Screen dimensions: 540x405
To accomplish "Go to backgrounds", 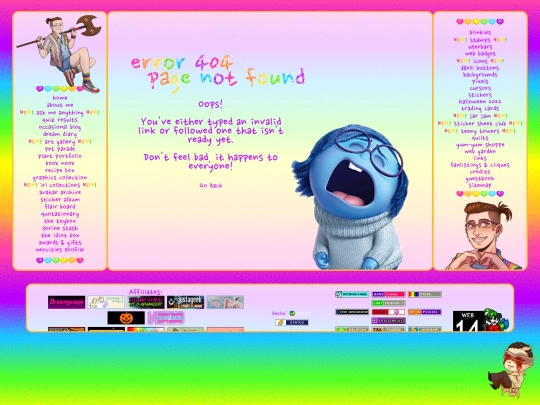I will coord(480,75).
